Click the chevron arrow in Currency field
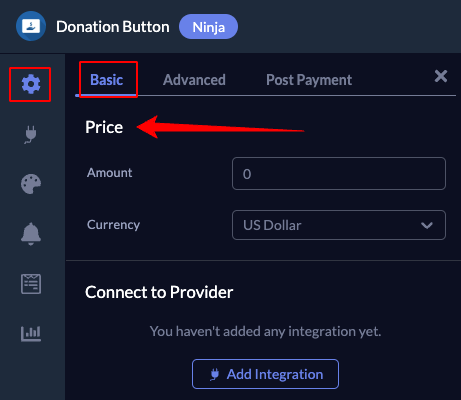Image resolution: width=461 pixels, height=400 pixels. (x=427, y=225)
